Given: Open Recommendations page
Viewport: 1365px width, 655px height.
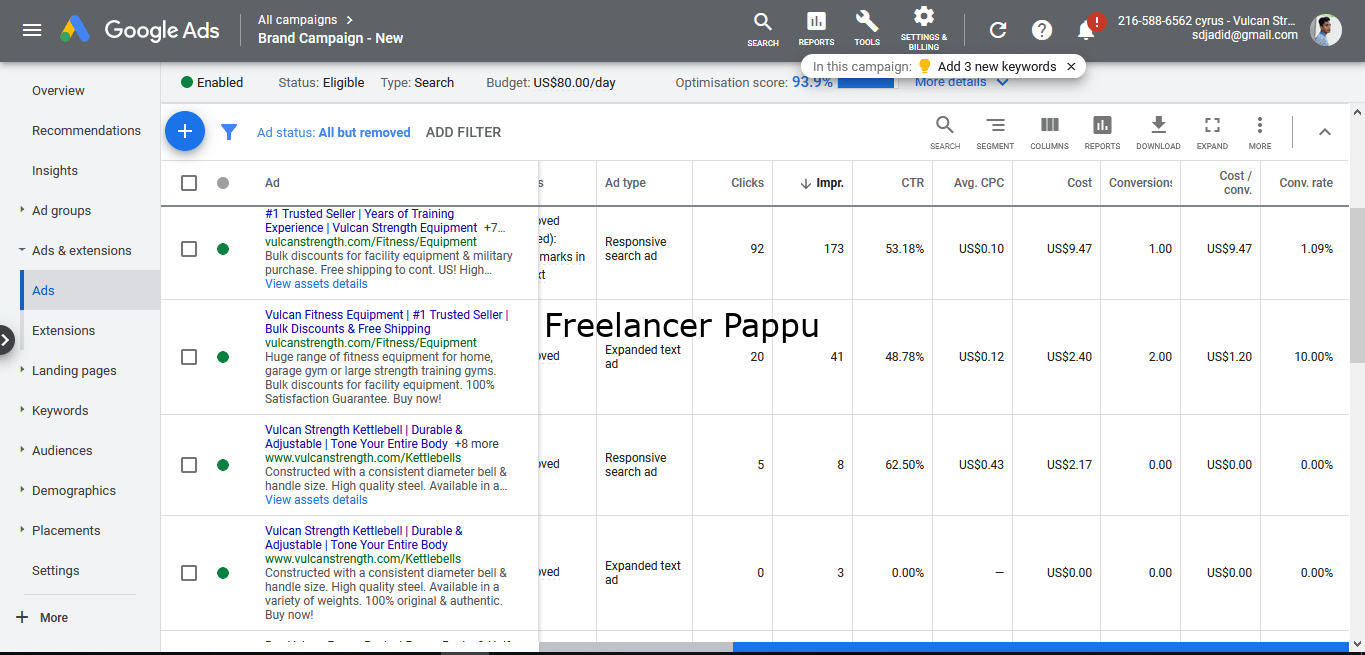Looking at the screenshot, I should pos(86,130).
